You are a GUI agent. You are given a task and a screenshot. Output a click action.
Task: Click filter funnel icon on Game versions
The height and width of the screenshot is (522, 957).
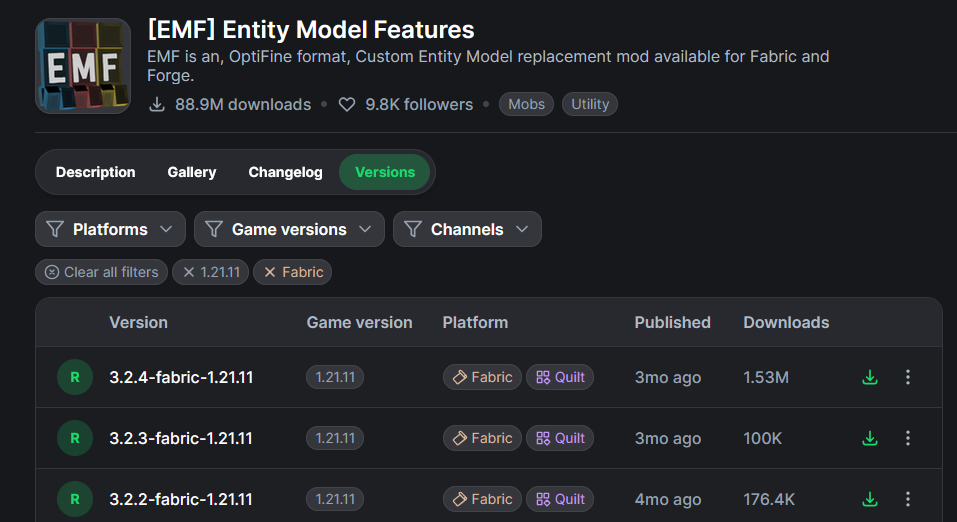pyautogui.click(x=214, y=229)
